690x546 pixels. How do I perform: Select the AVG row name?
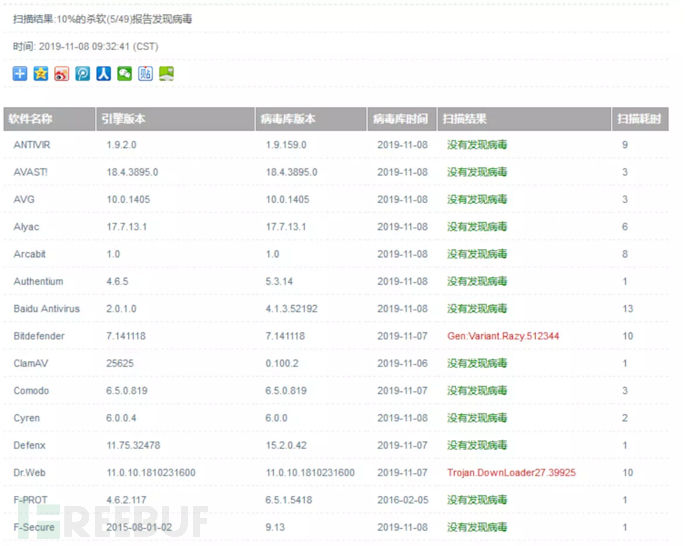pyautogui.click(x=24, y=199)
